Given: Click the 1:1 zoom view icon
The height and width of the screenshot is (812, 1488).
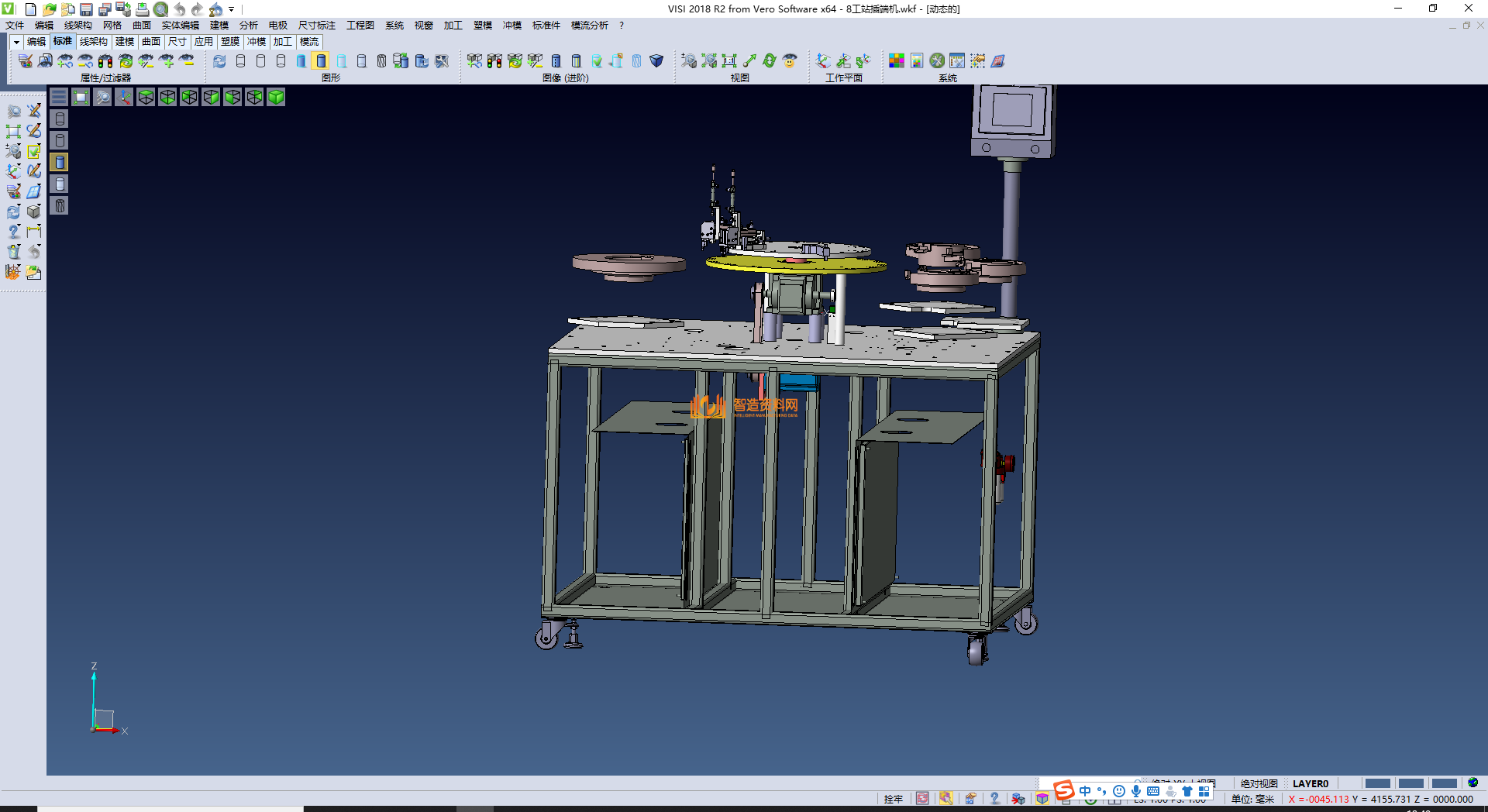Looking at the screenshot, I should [x=729, y=60].
